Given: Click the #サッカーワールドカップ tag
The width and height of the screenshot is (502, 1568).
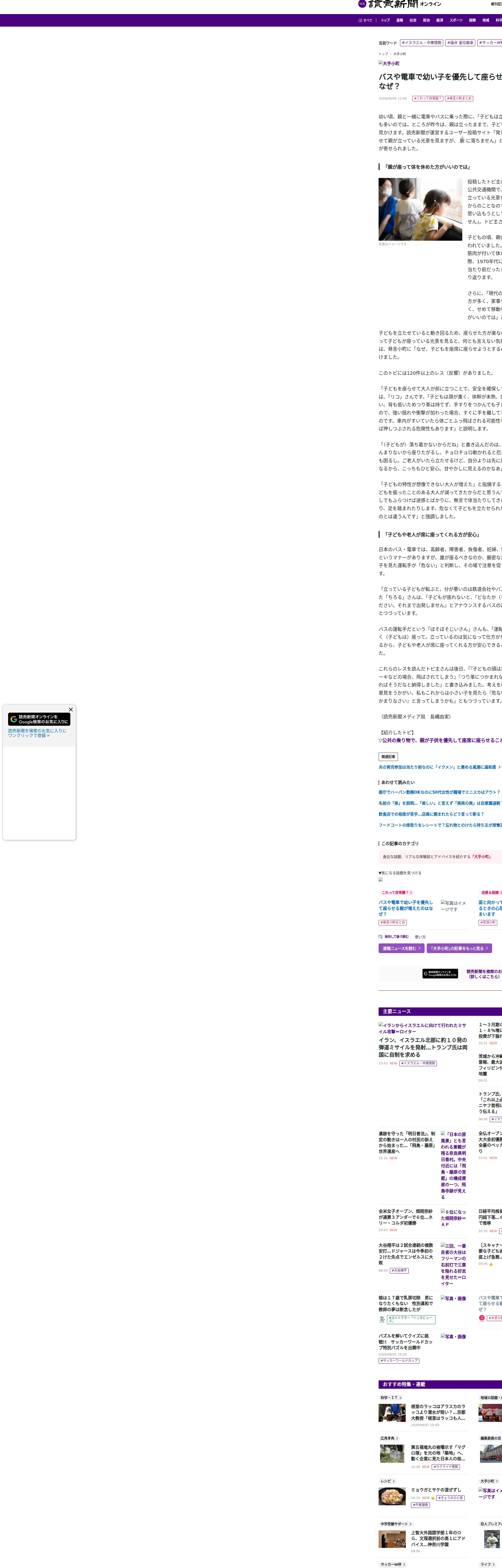Looking at the screenshot, I should [399, 1361].
